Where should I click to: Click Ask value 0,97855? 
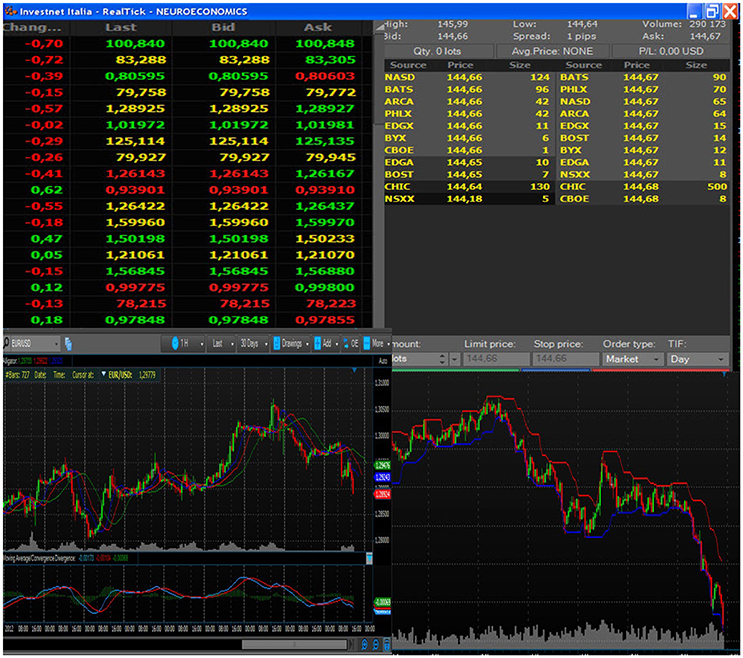click(x=325, y=320)
